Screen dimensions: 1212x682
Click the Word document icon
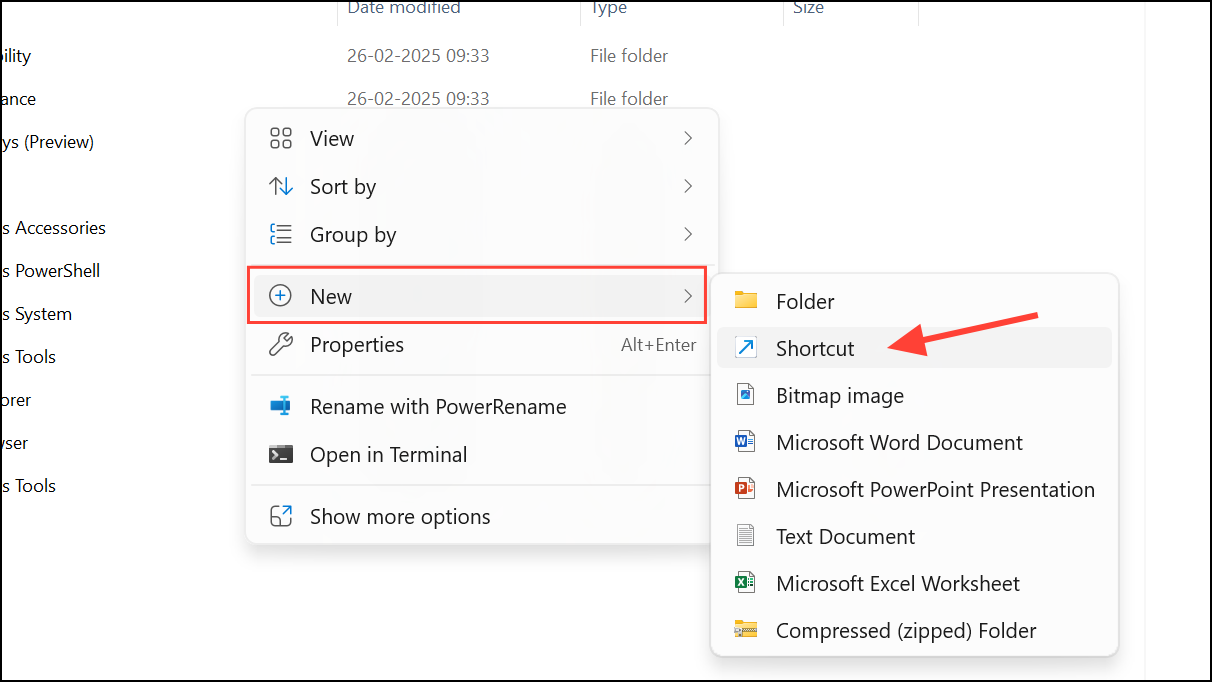coord(746,442)
